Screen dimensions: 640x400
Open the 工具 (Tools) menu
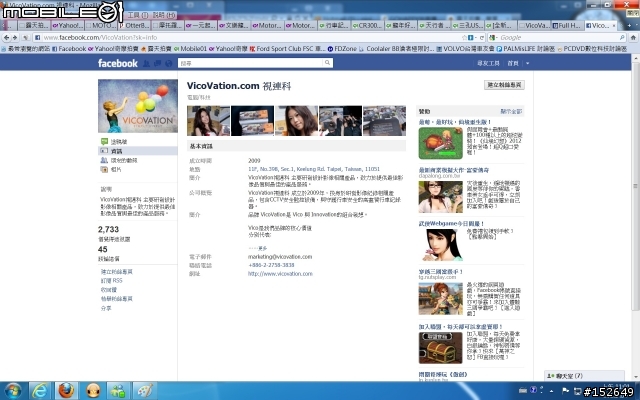tap(138, 15)
